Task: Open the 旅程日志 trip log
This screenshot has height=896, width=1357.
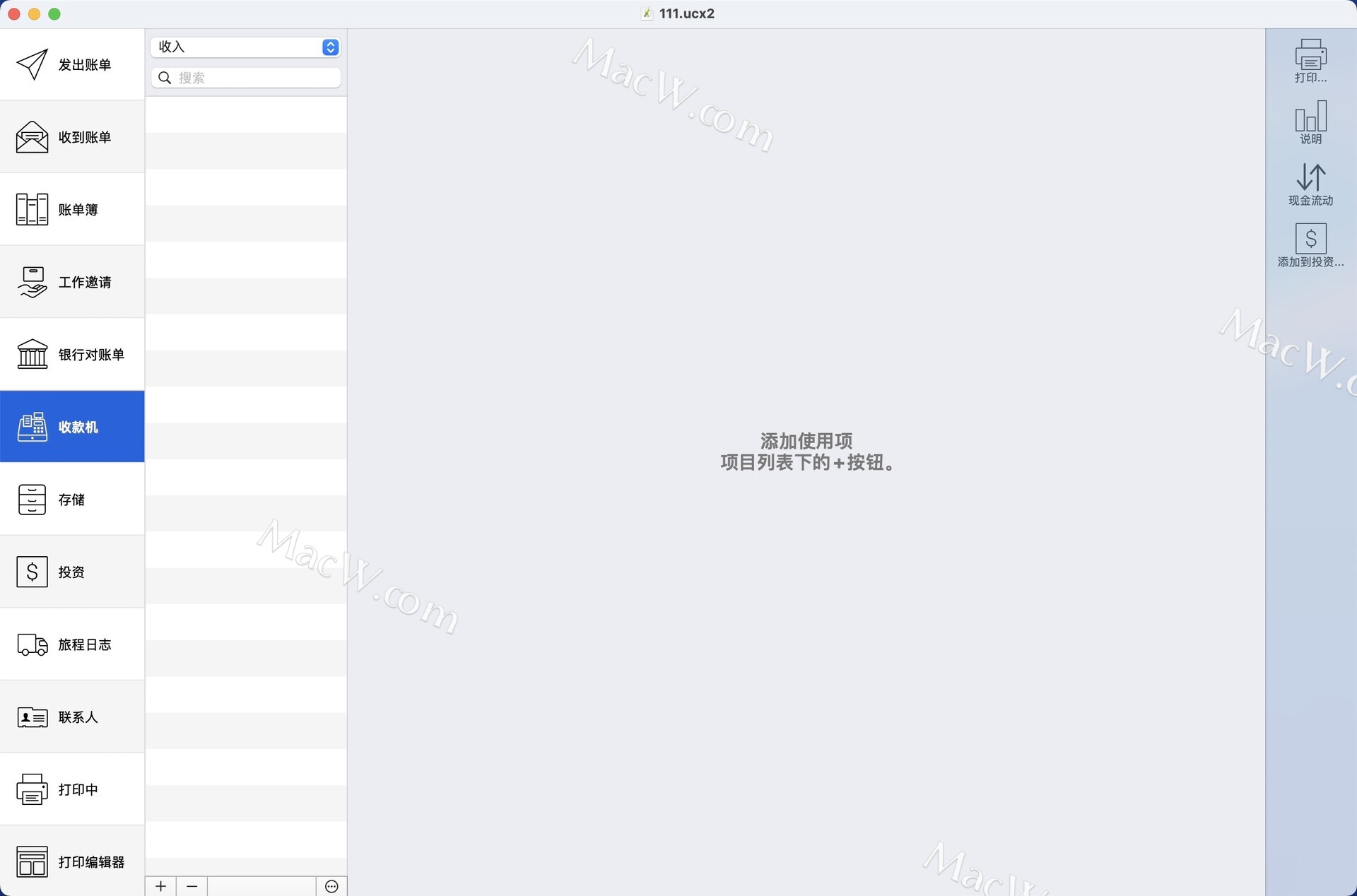Action: pyautogui.click(x=72, y=644)
